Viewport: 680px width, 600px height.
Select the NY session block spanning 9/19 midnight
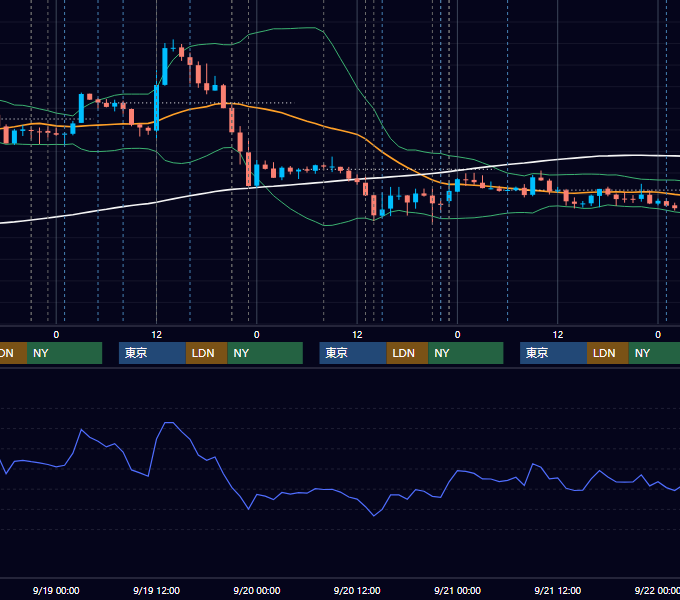point(64,353)
